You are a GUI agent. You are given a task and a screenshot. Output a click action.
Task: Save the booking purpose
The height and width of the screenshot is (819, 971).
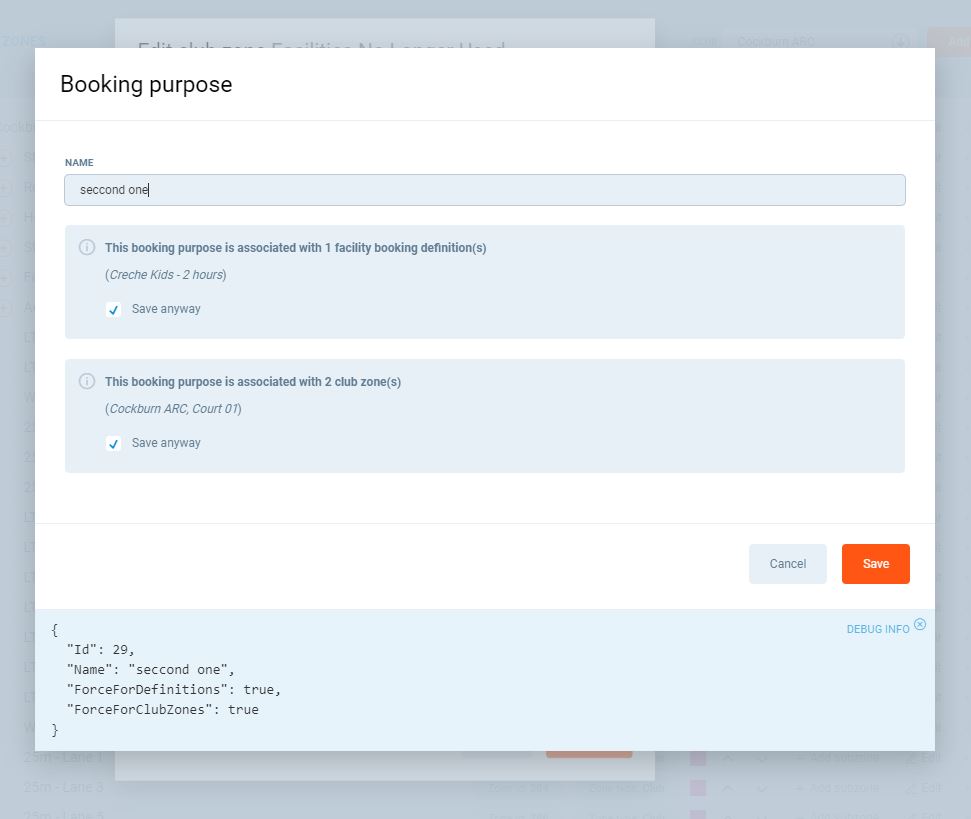[x=875, y=564]
